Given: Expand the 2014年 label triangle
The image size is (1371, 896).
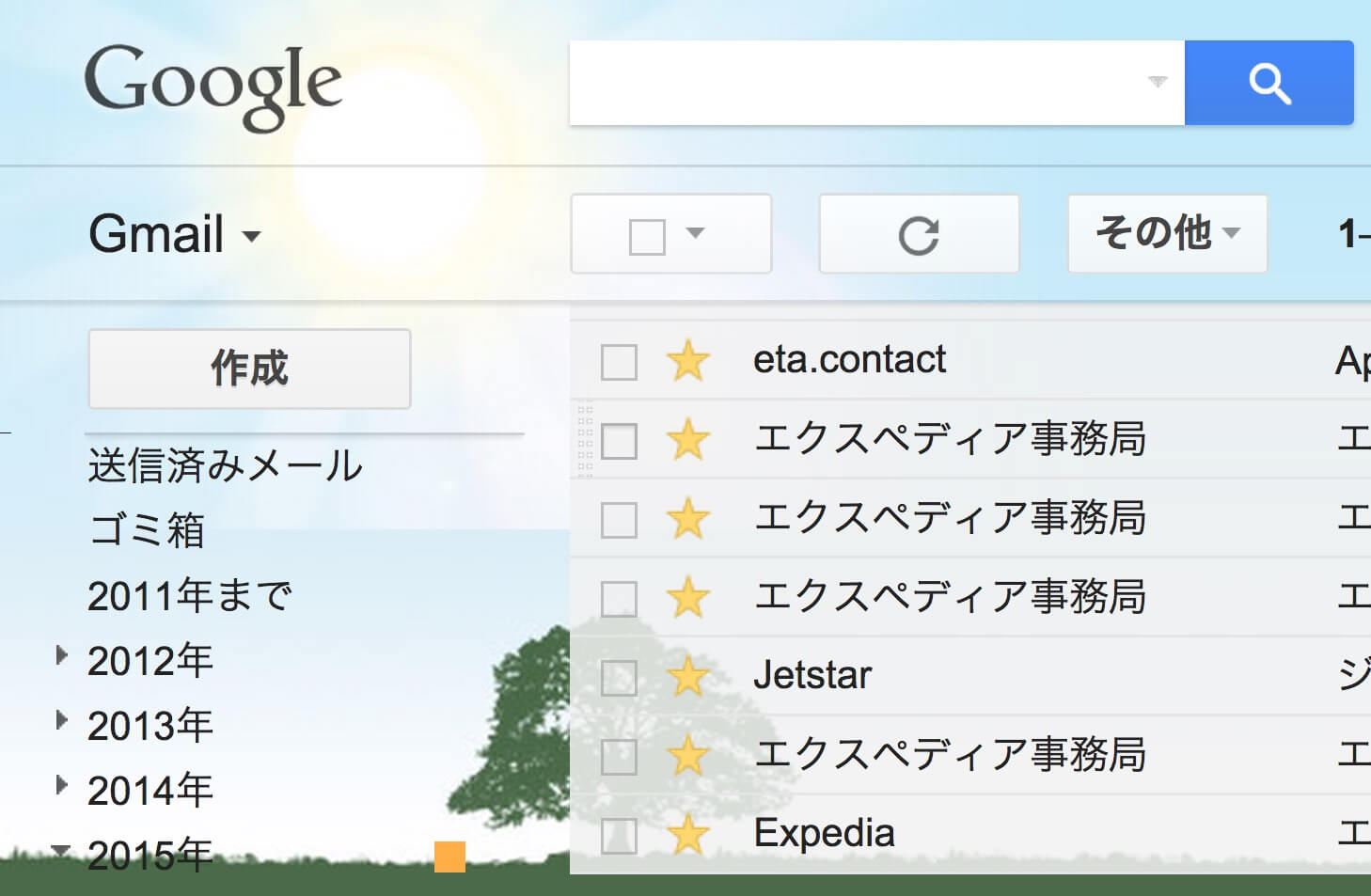Looking at the screenshot, I should click(61, 785).
